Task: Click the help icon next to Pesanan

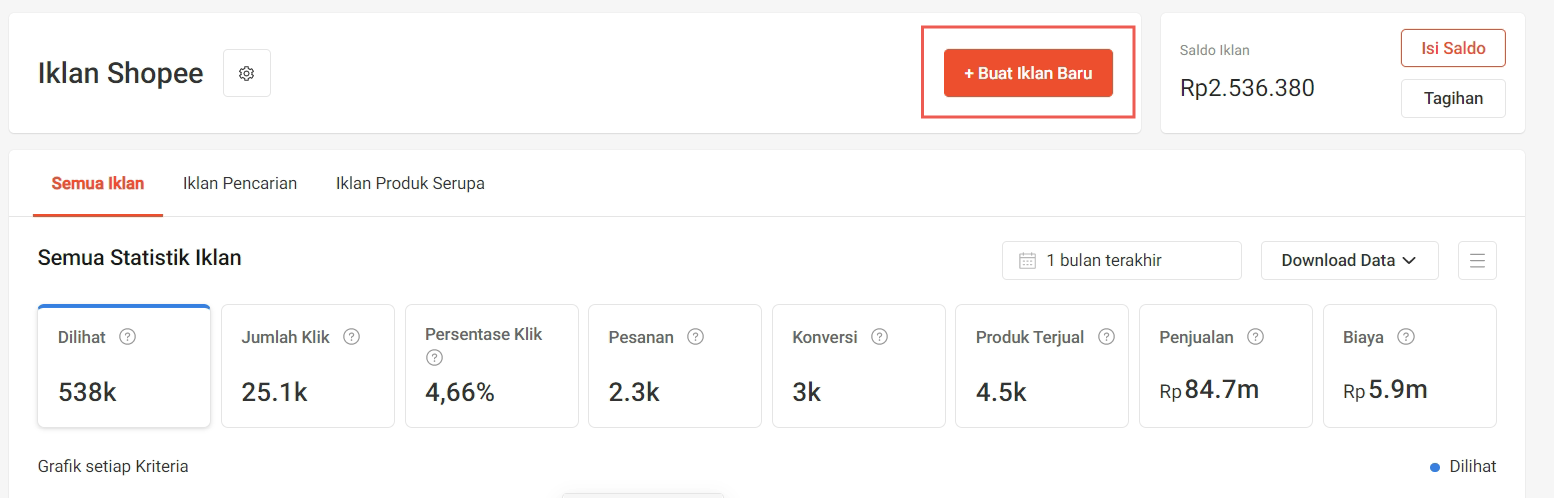Action: (x=695, y=337)
